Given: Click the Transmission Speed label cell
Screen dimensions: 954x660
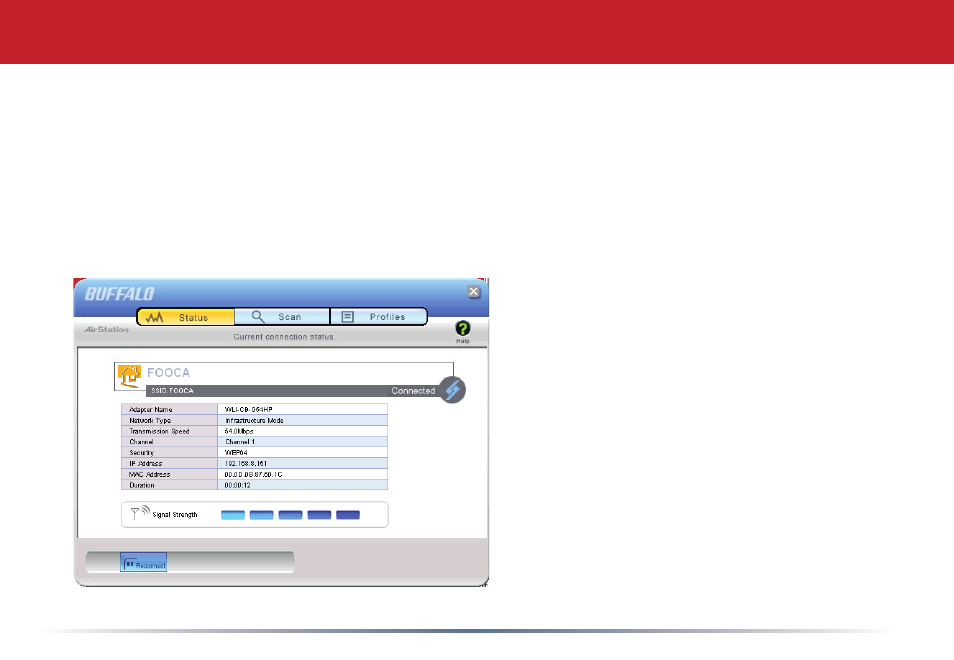Looking at the screenshot, I should pos(170,431).
